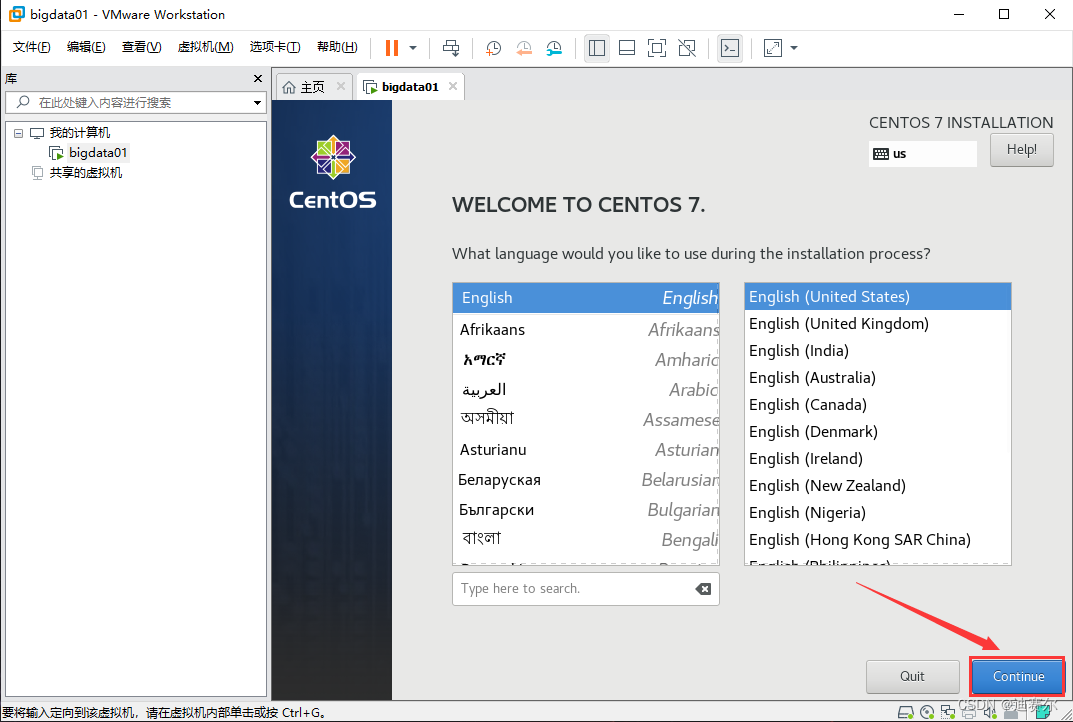Click the Continue button
The width and height of the screenshot is (1073, 722).
[1018, 676]
